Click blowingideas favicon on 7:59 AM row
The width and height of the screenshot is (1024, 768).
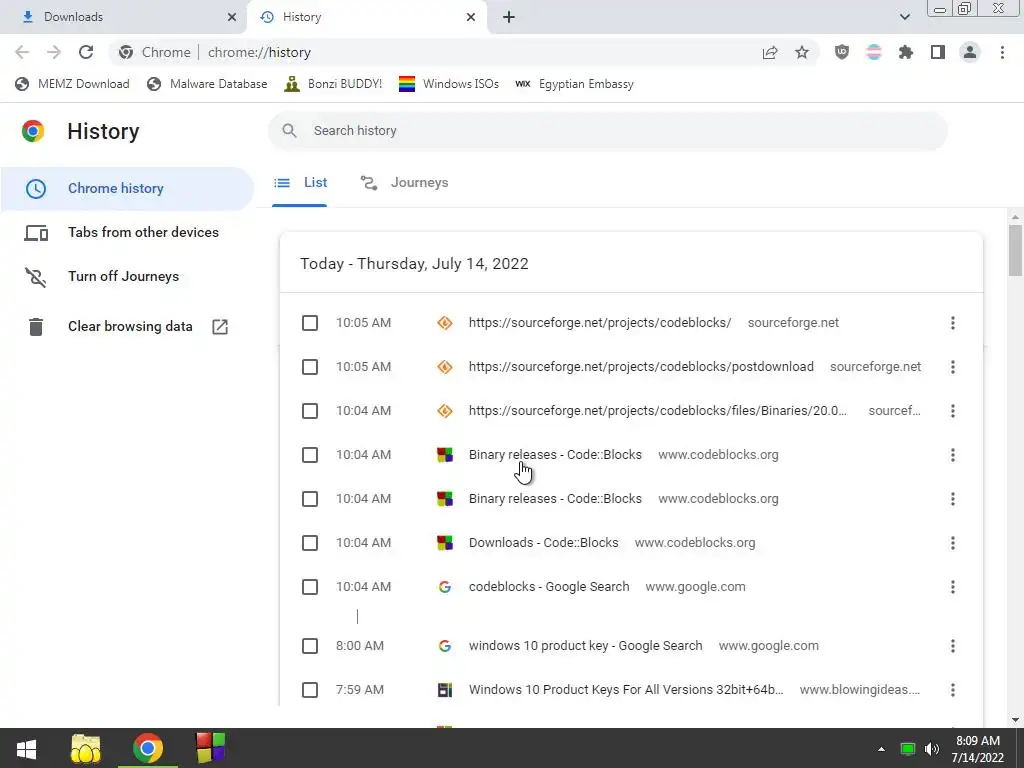445,690
